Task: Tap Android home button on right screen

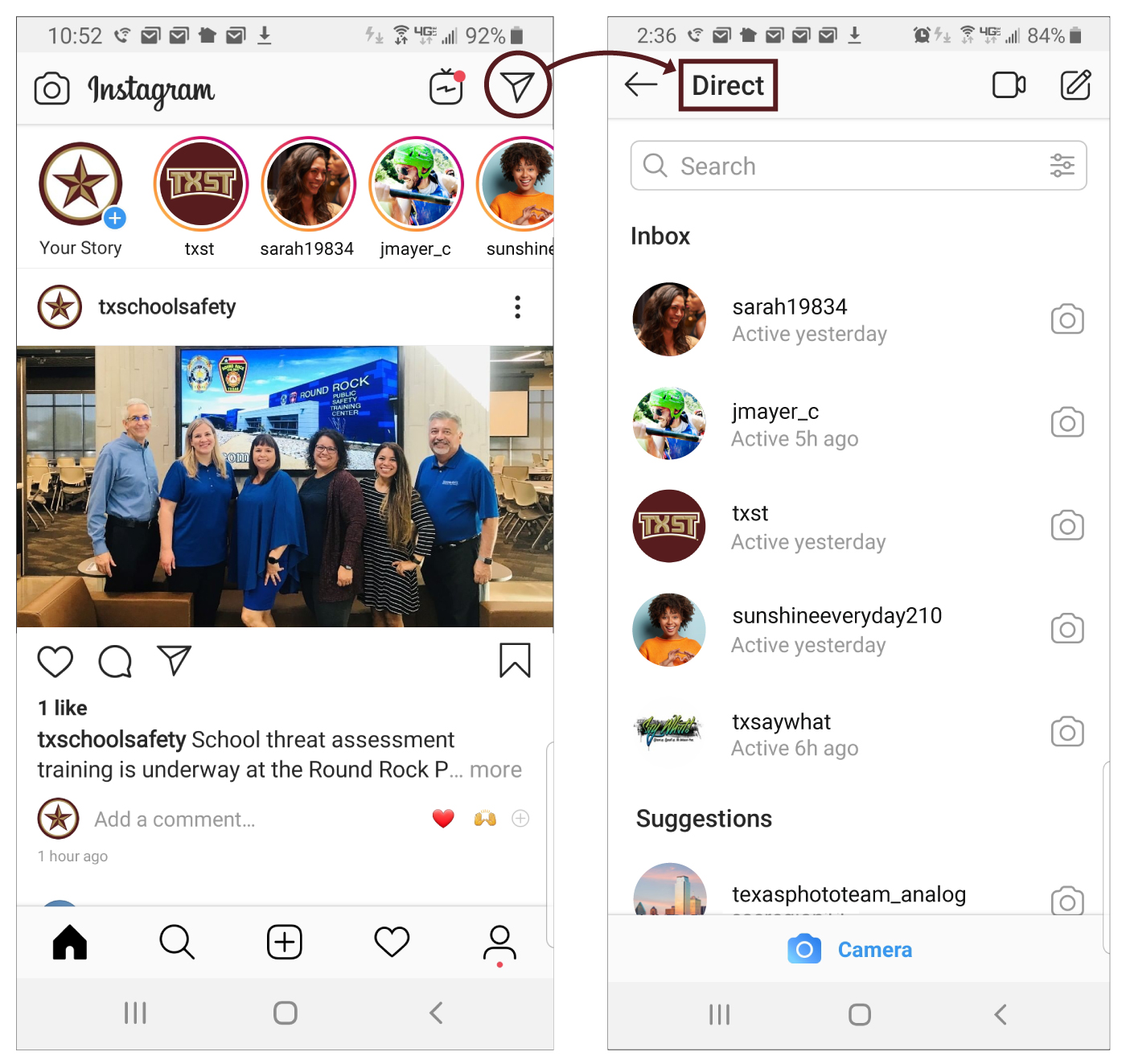Action: [x=860, y=1014]
